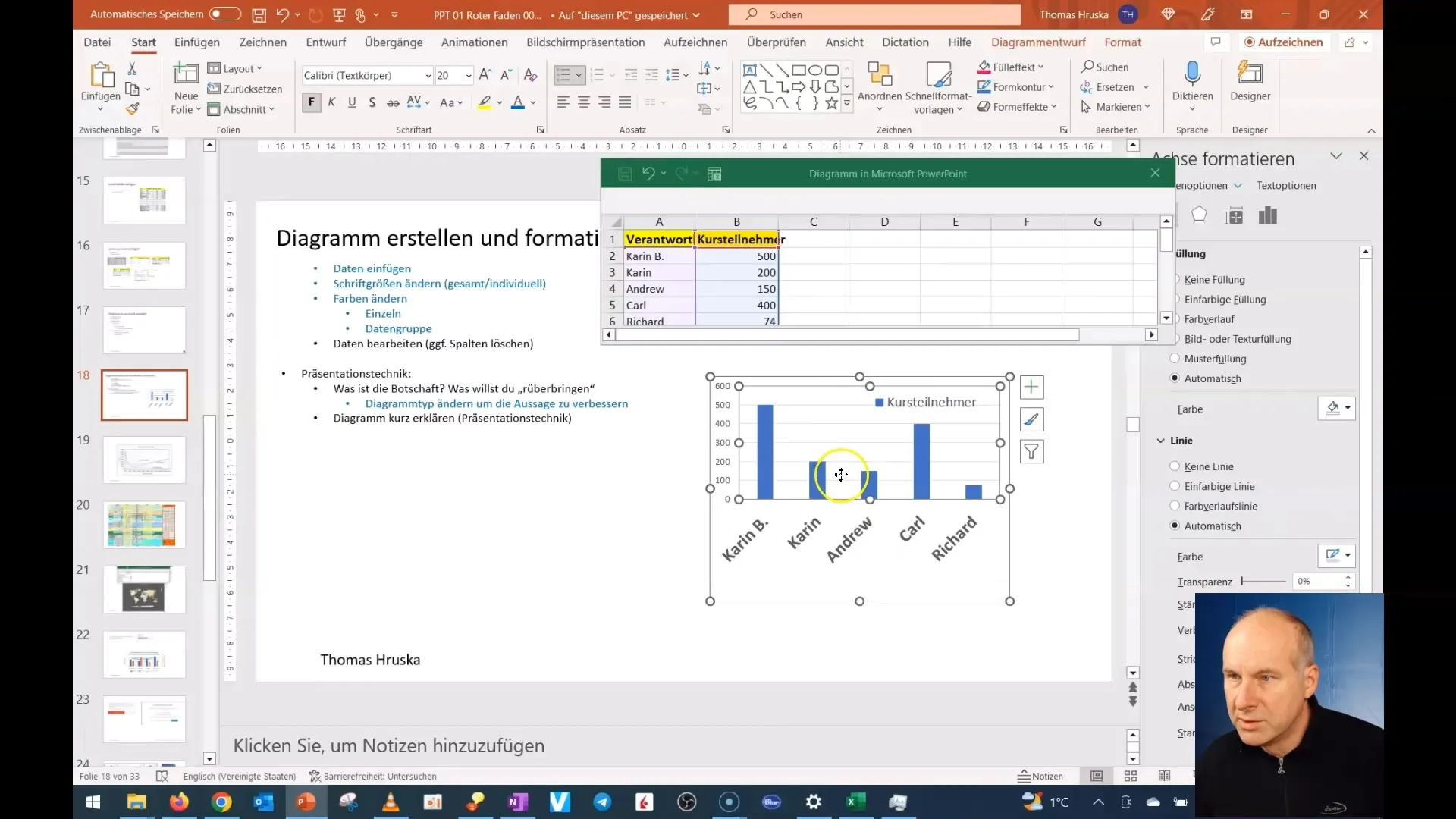Click the add chart element plus icon
Image resolution: width=1456 pixels, height=819 pixels.
tap(1032, 387)
